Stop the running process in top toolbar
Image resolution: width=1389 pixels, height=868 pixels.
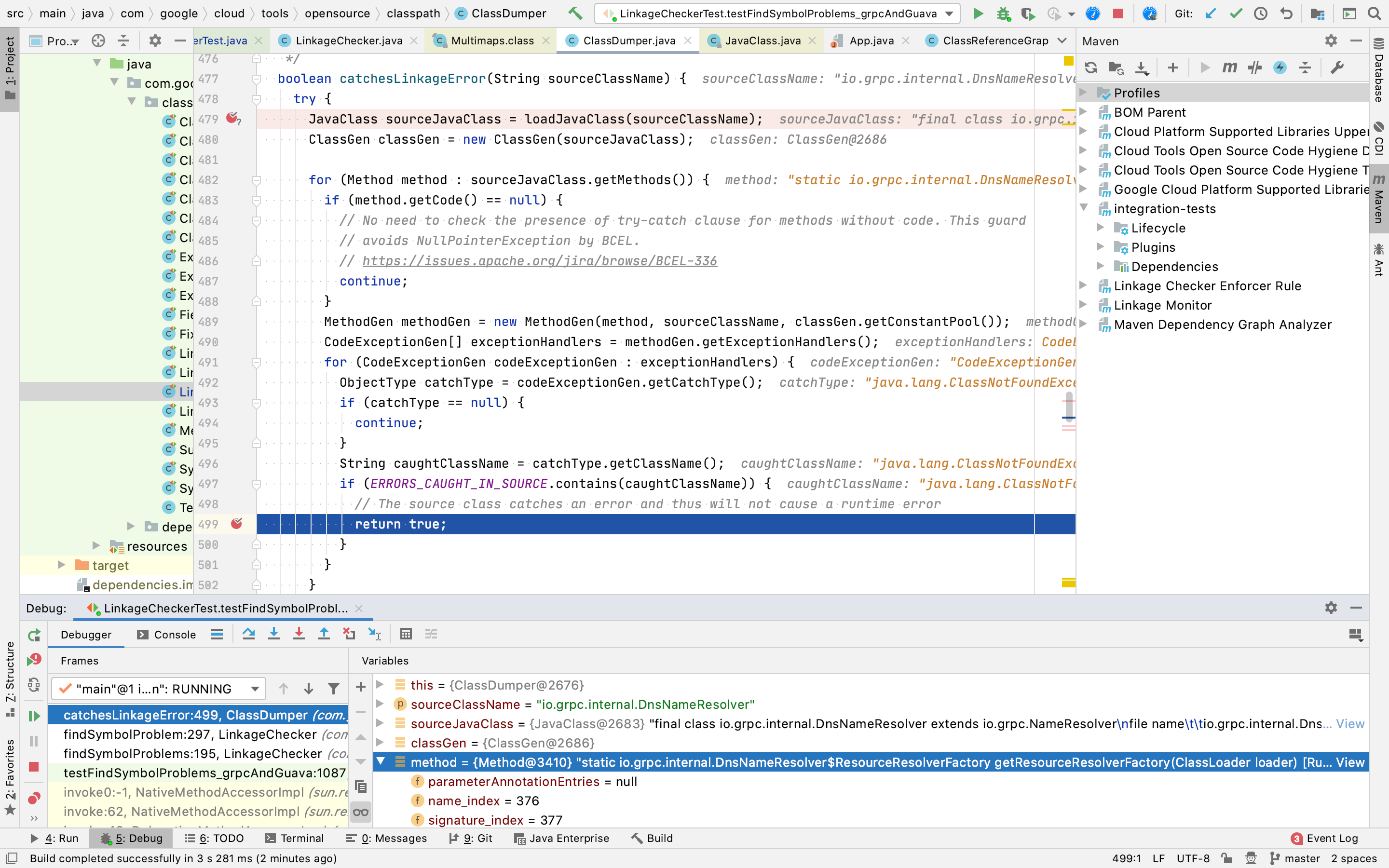[x=1117, y=13]
